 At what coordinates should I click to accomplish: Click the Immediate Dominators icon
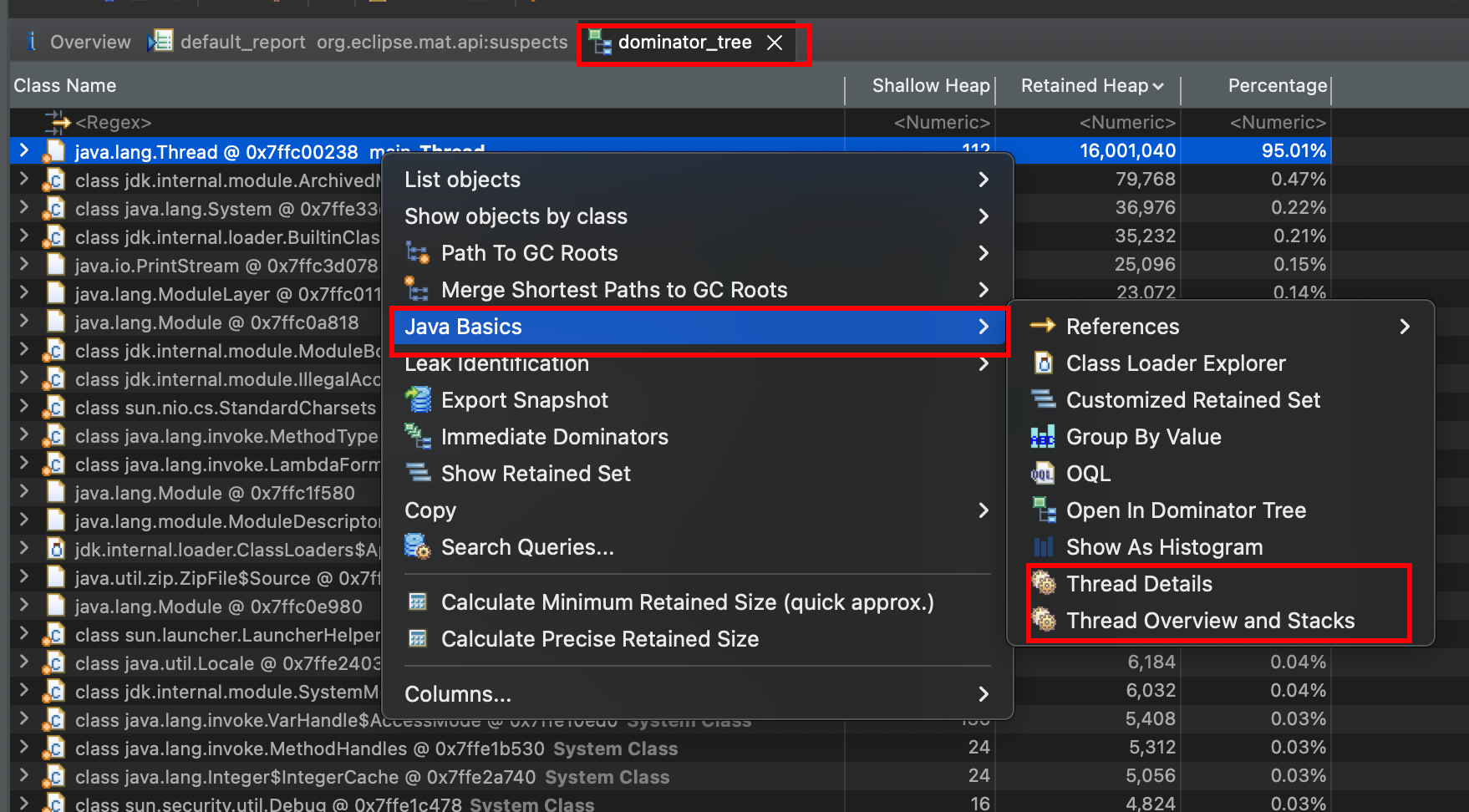pos(417,436)
